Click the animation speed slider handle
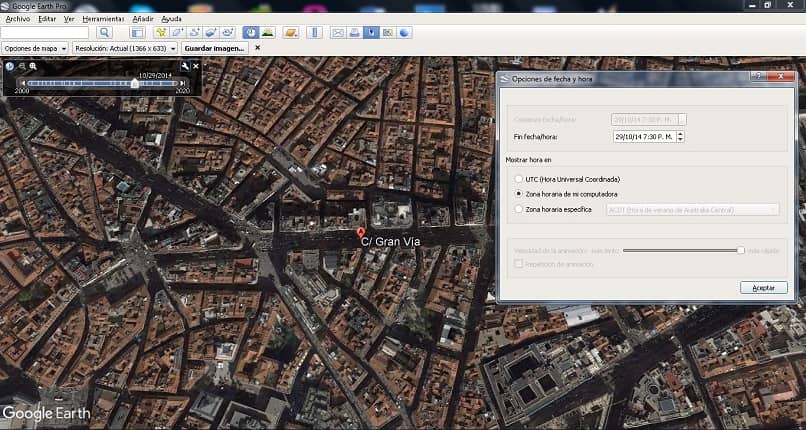 point(740,250)
